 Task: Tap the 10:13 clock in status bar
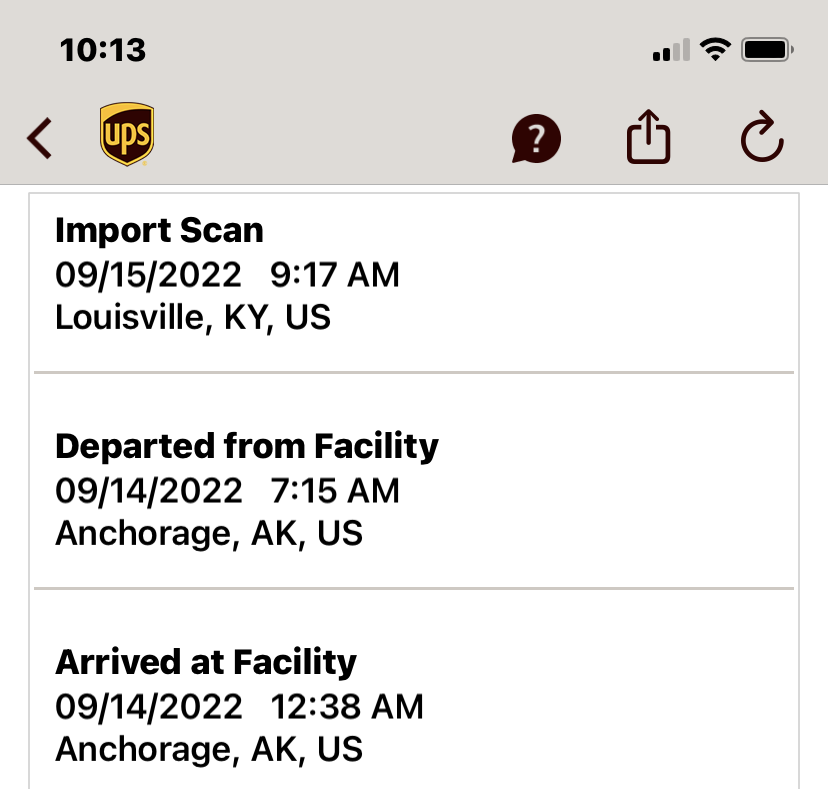103,49
